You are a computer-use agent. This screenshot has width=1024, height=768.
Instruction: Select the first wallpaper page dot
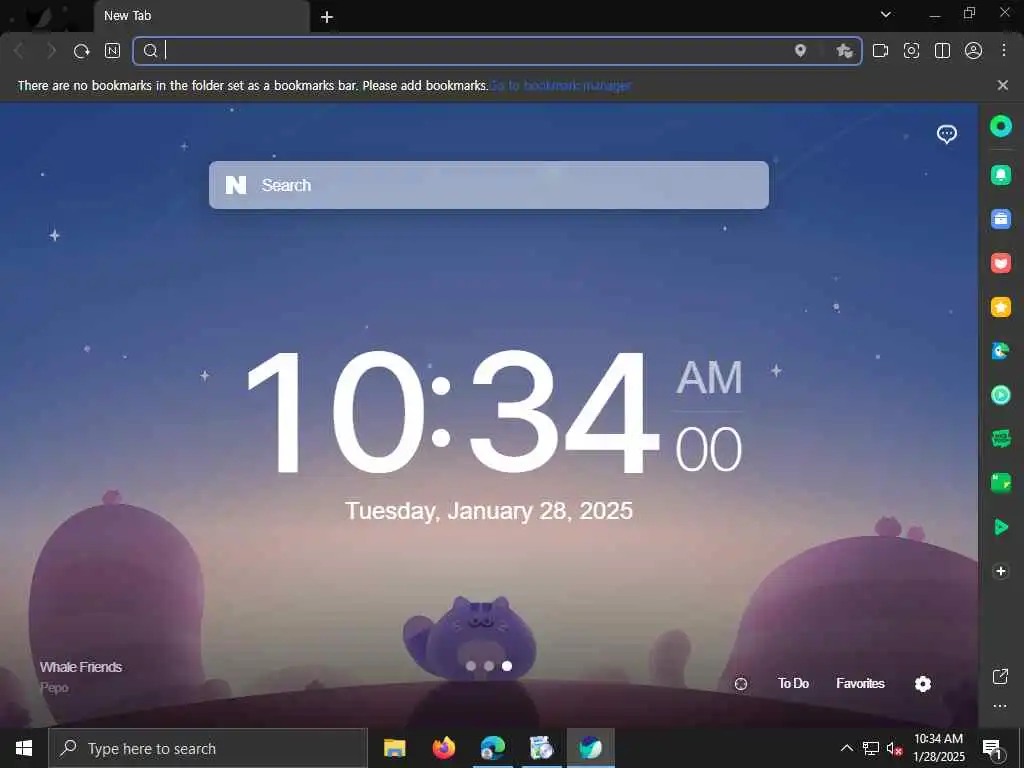pos(471,666)
